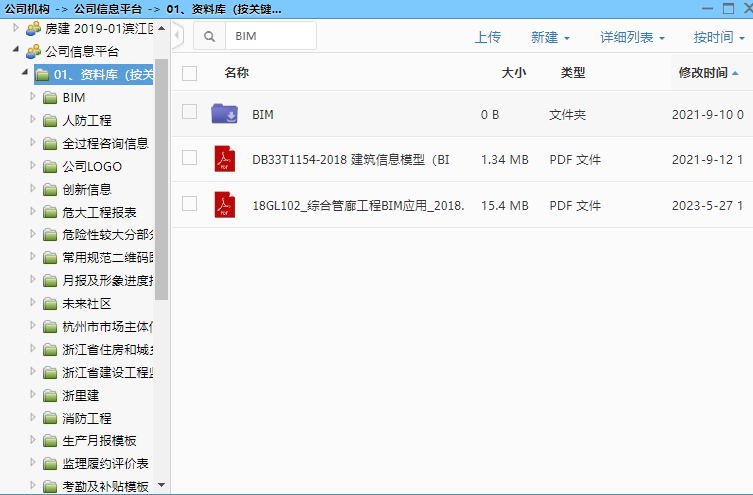The image size is (753, 495).
Task: Click the 人防工程 folder icon in tree
Action: click(50, 121)
